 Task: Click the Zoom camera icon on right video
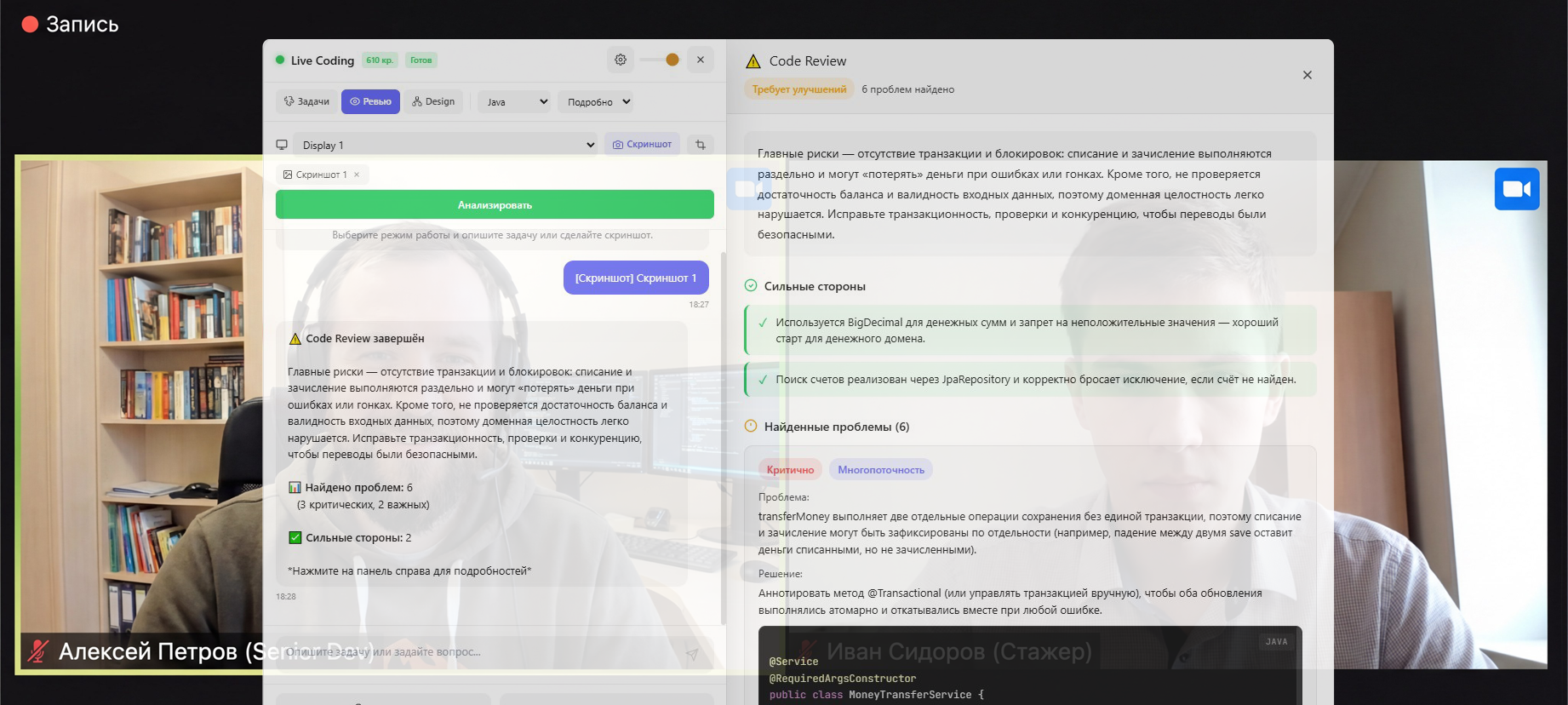point(1516,189)
